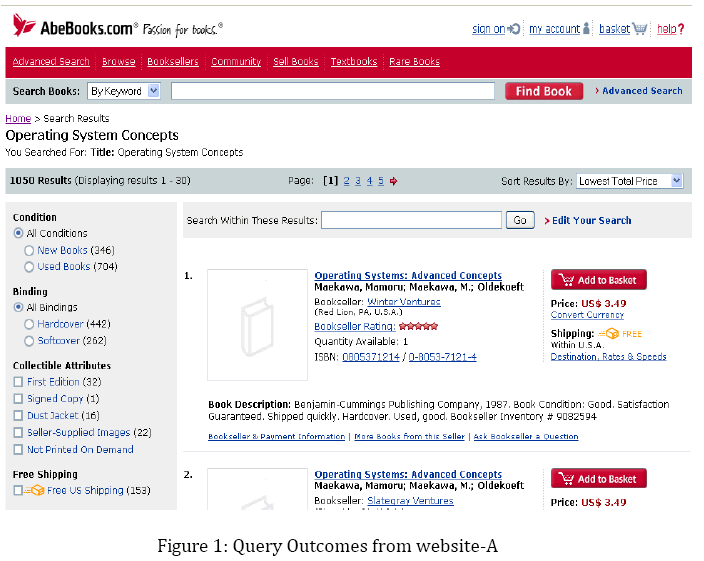Open the By Keyword search type dropdown
The width and height of the screenshot is (704, 561).
(124, 91)
